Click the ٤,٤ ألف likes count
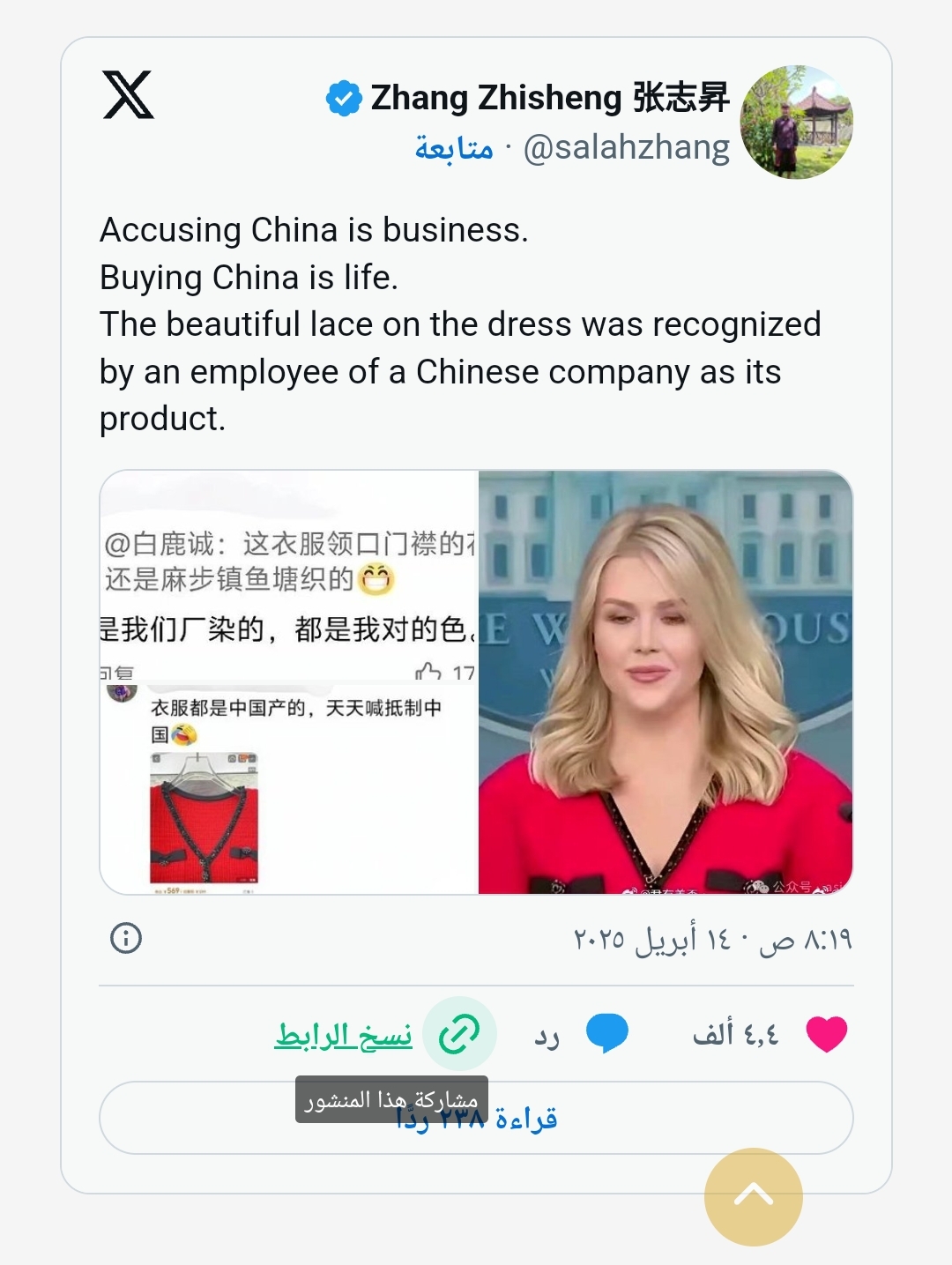The image size is (952, 1265). coord(736,1033)
